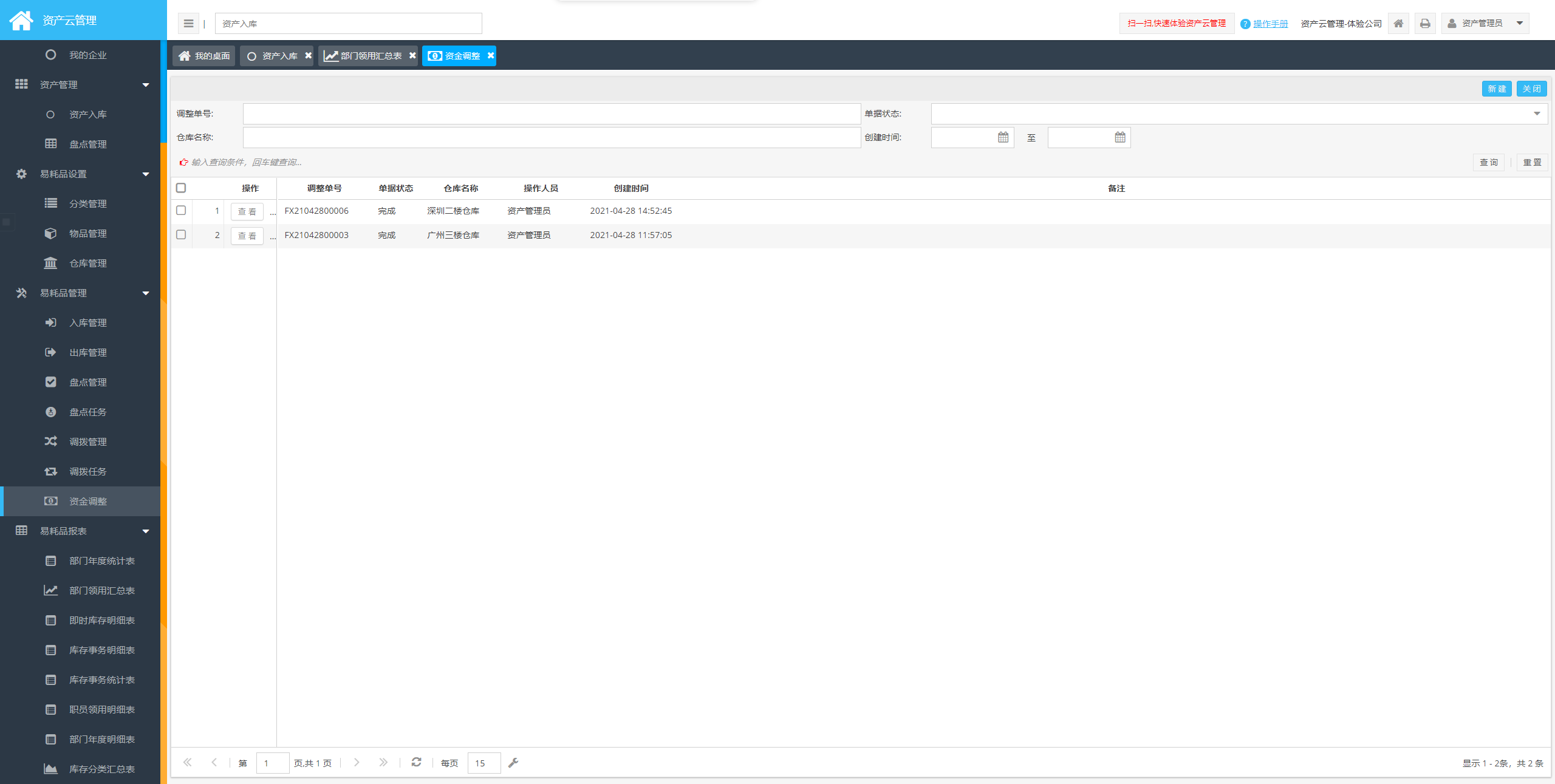Go to the previous page arrow
Viewport: 1555px width, 784px height.
[214, 763]
